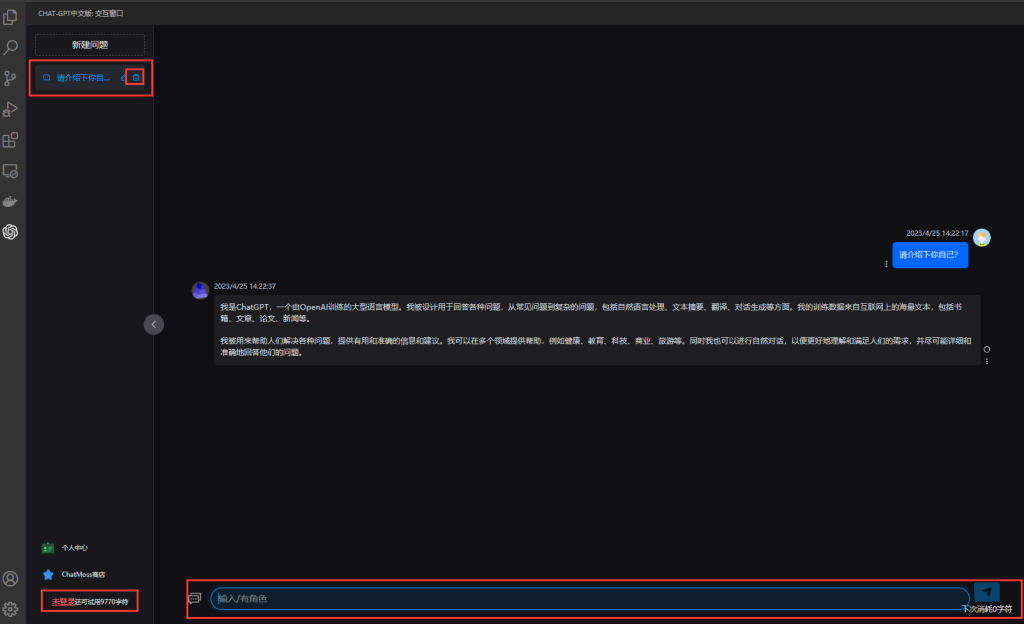Open the Docker view in activity bar

[12, 202]
